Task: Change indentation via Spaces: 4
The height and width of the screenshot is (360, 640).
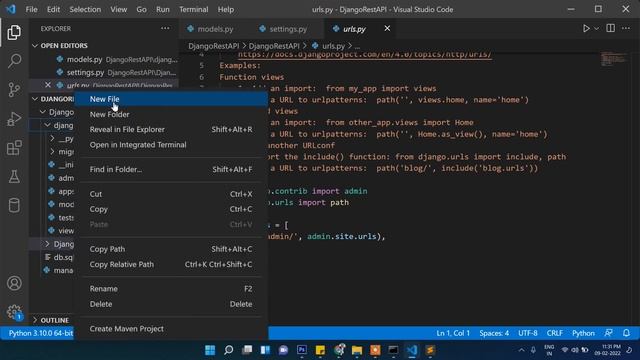Action: (x=494, y=333)
